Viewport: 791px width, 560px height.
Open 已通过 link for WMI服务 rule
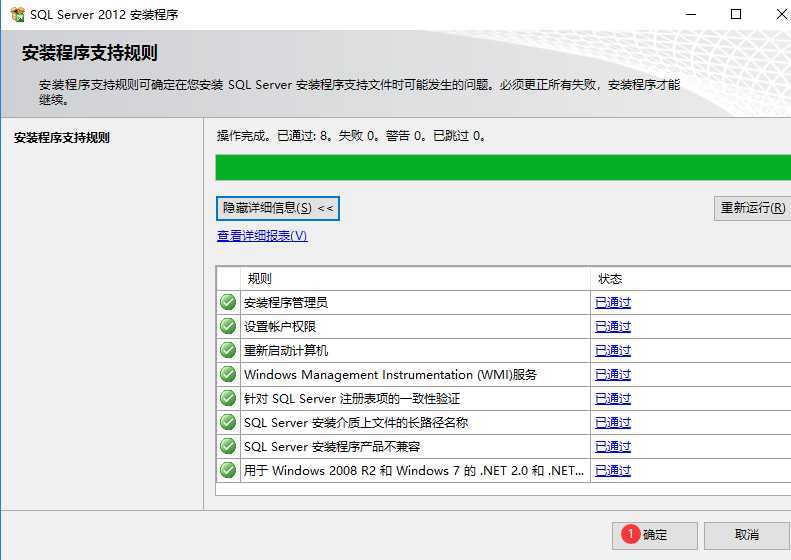(x=613, y=374)
